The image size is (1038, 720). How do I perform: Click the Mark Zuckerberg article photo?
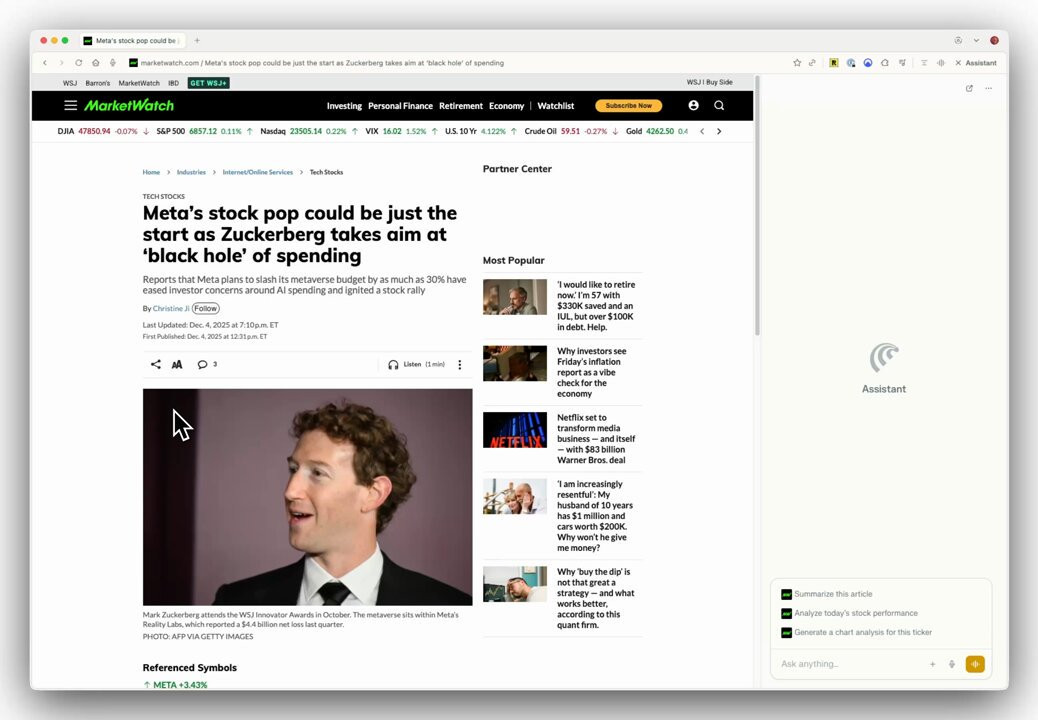click(x=307, y=496)
